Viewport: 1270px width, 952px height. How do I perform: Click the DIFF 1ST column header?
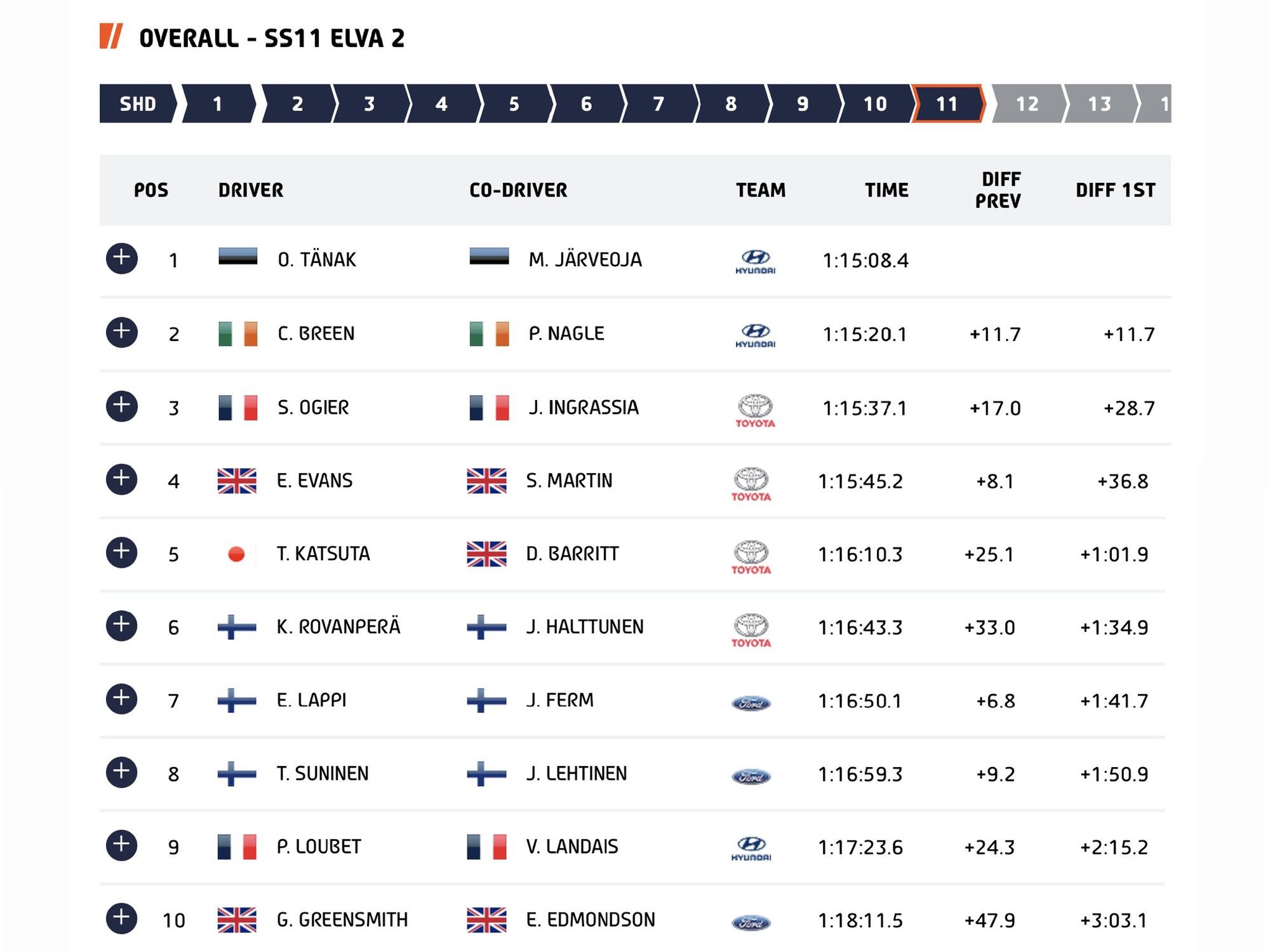[1115, 190]
